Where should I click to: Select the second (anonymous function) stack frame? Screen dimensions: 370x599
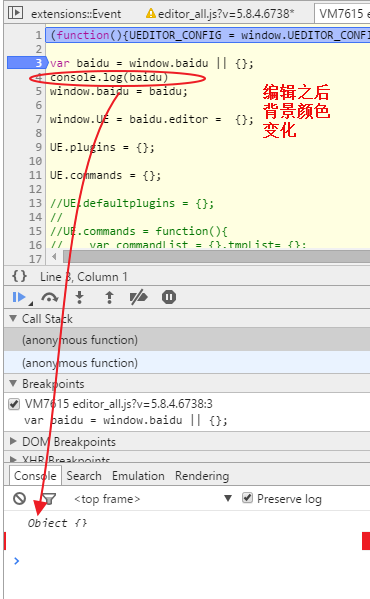coord(187,363)
